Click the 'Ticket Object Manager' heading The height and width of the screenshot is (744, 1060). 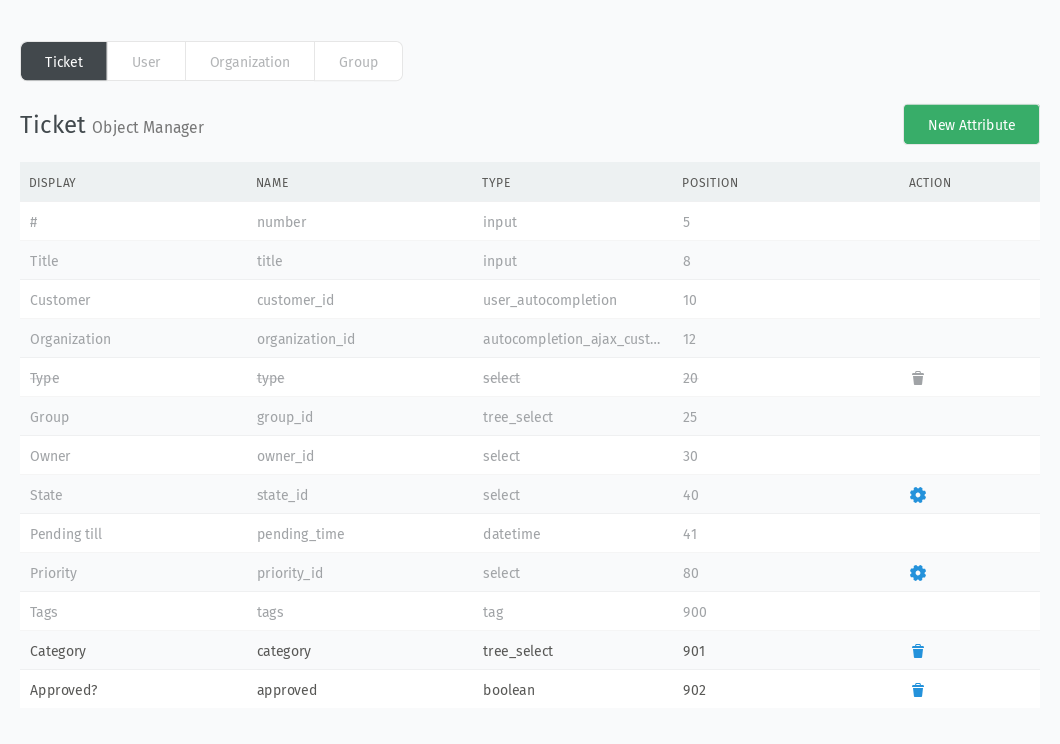(x=112, y=125)
